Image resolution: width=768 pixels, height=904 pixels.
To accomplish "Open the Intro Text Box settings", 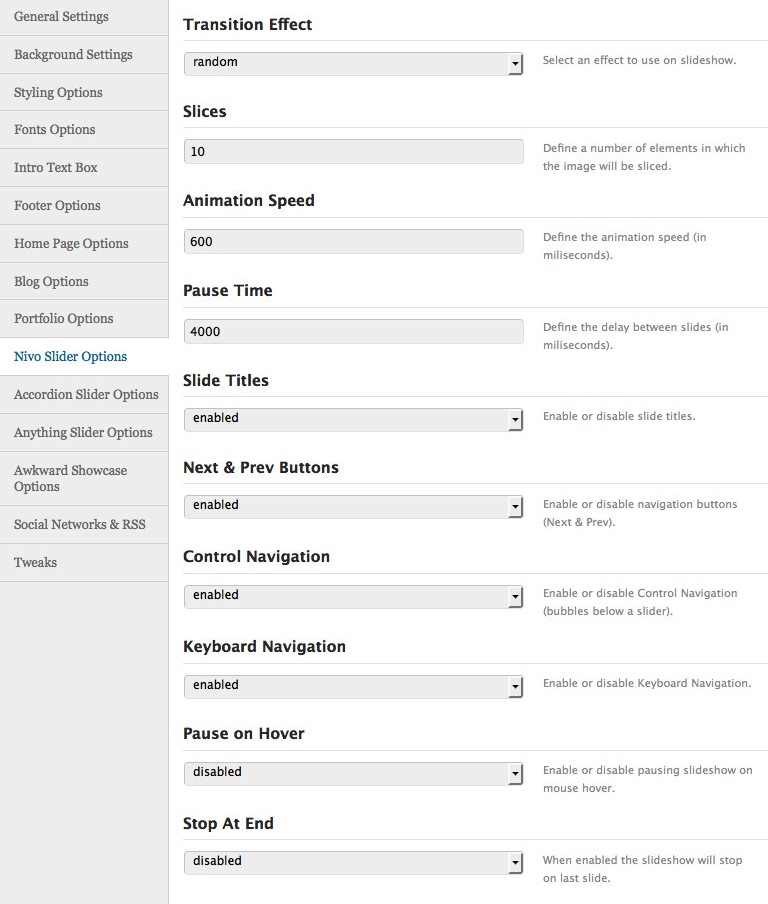I will point(84,168).
